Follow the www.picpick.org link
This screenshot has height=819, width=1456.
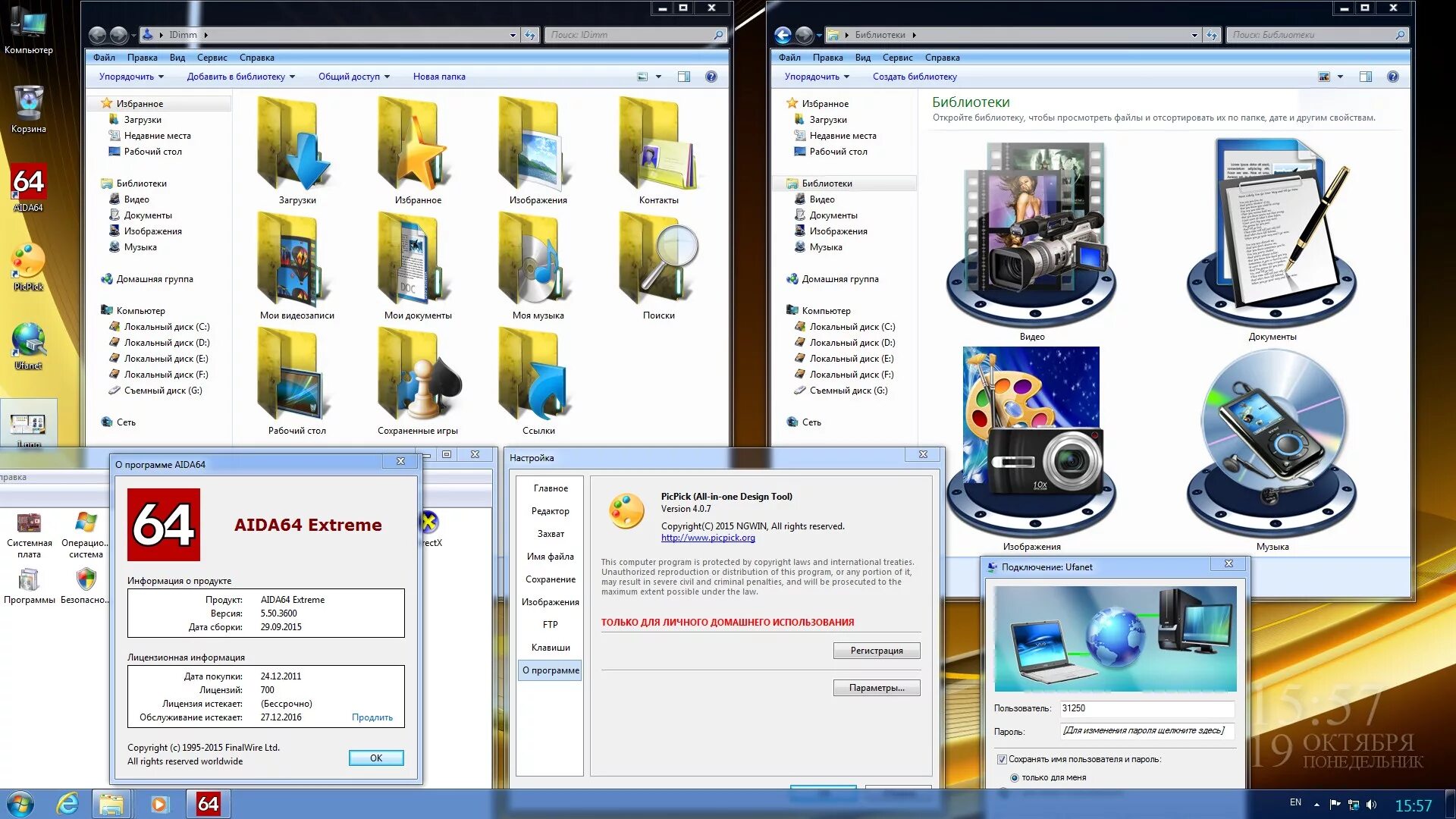click(x=708, y=538)
